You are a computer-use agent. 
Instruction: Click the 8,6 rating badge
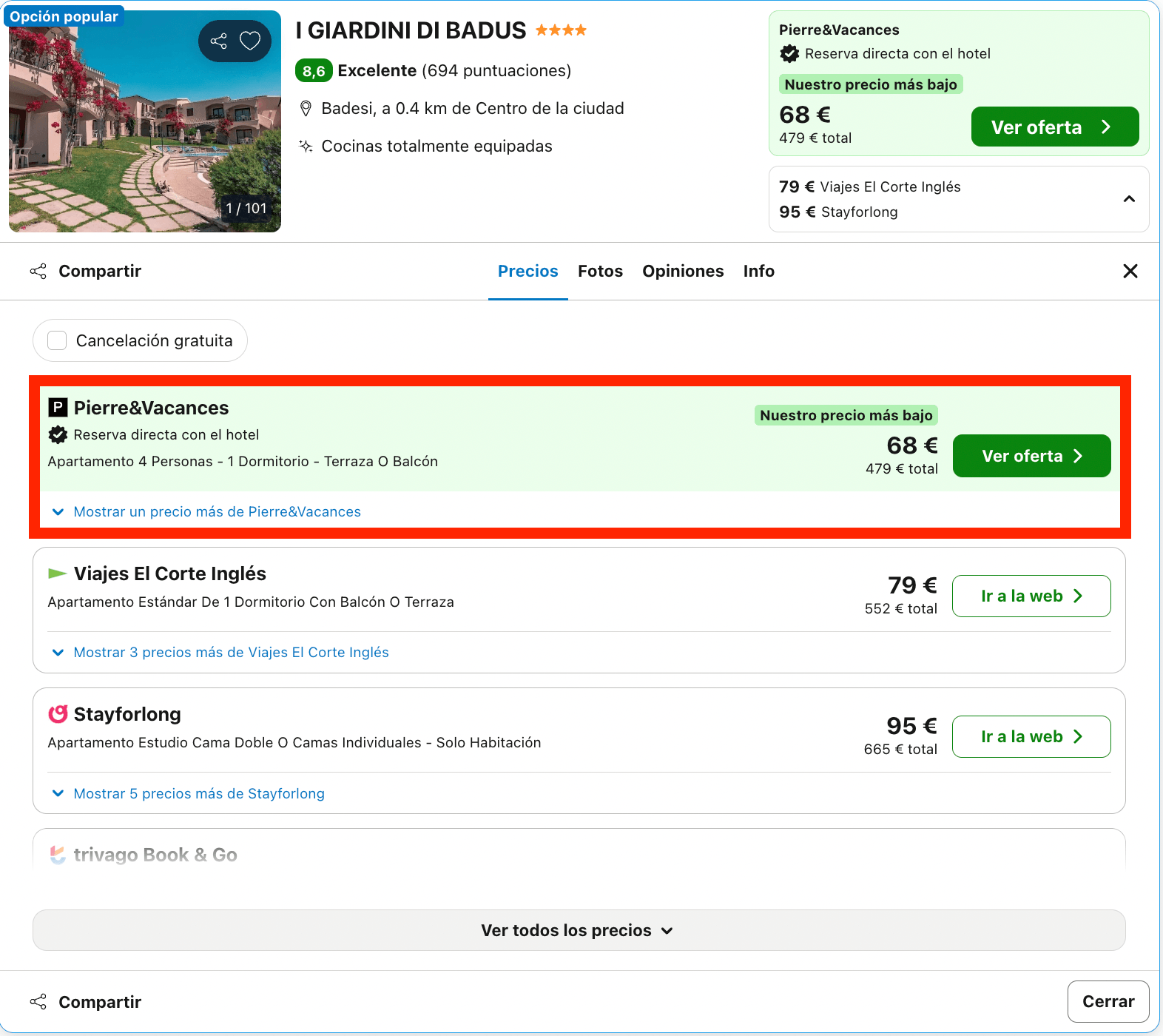(314, 71)
